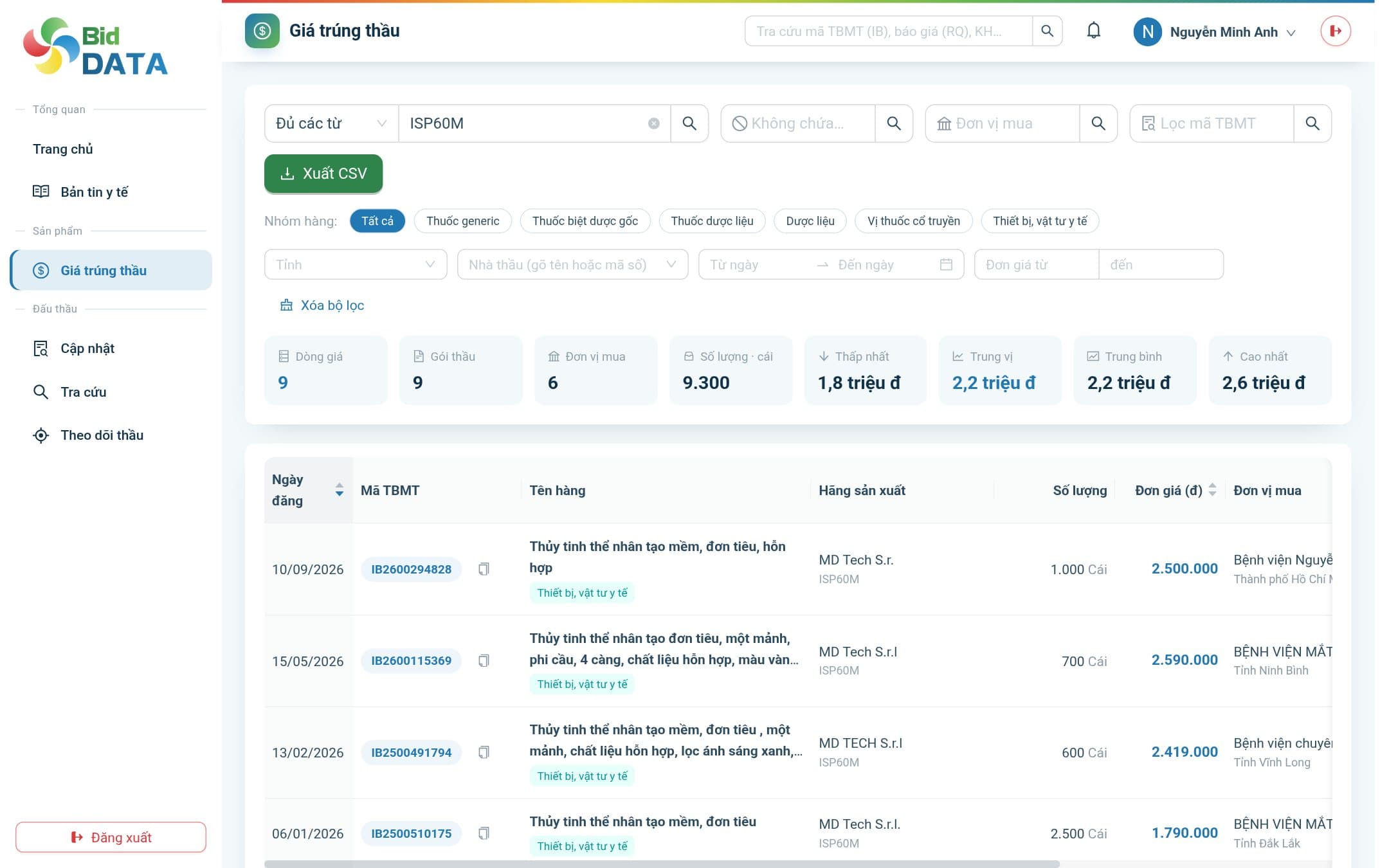Filter by Thuốc biệt dược gốc

click(x=585, y=221)
